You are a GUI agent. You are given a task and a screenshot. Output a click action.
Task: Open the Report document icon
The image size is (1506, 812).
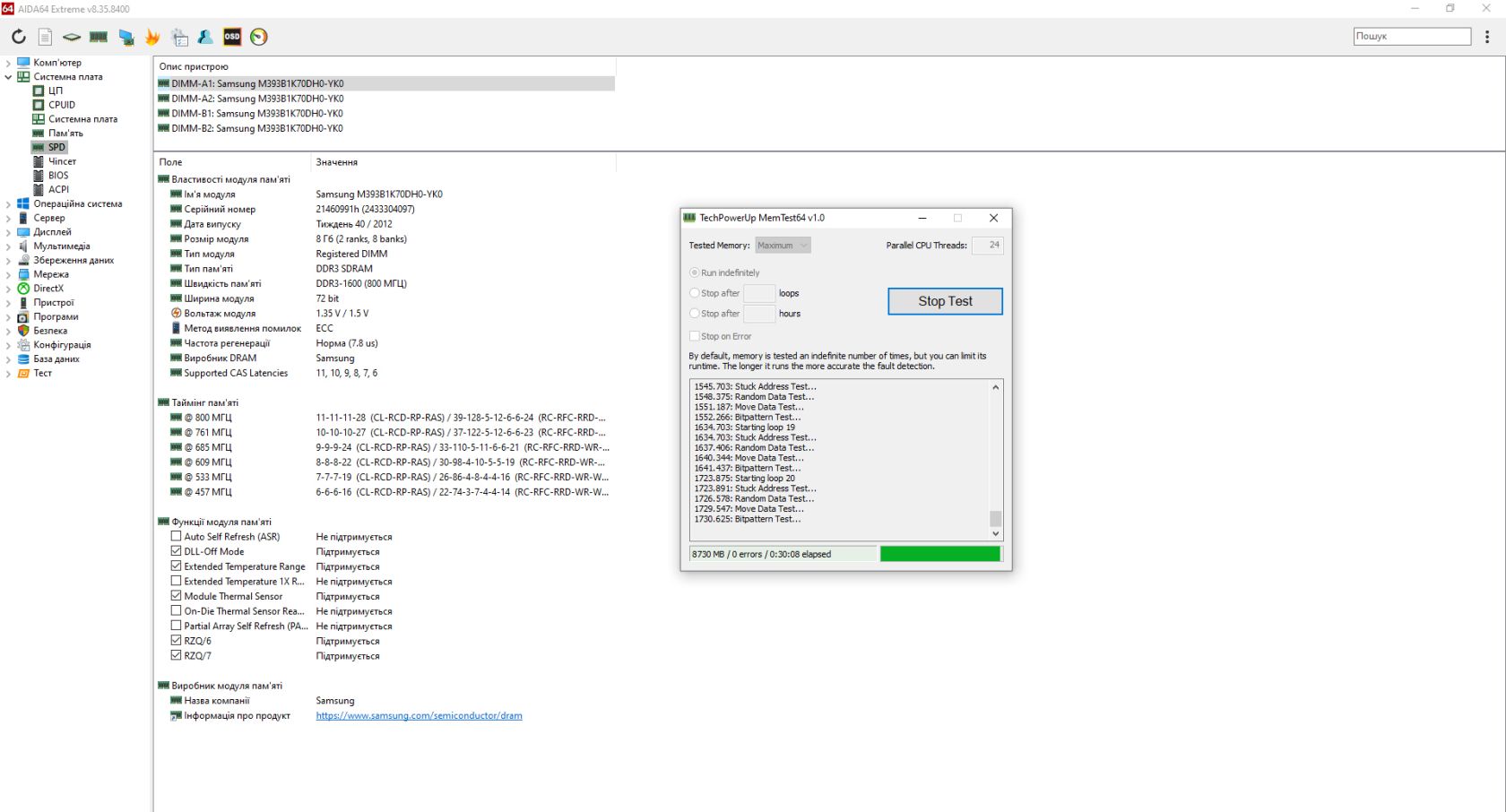click(x=45, y=37)
